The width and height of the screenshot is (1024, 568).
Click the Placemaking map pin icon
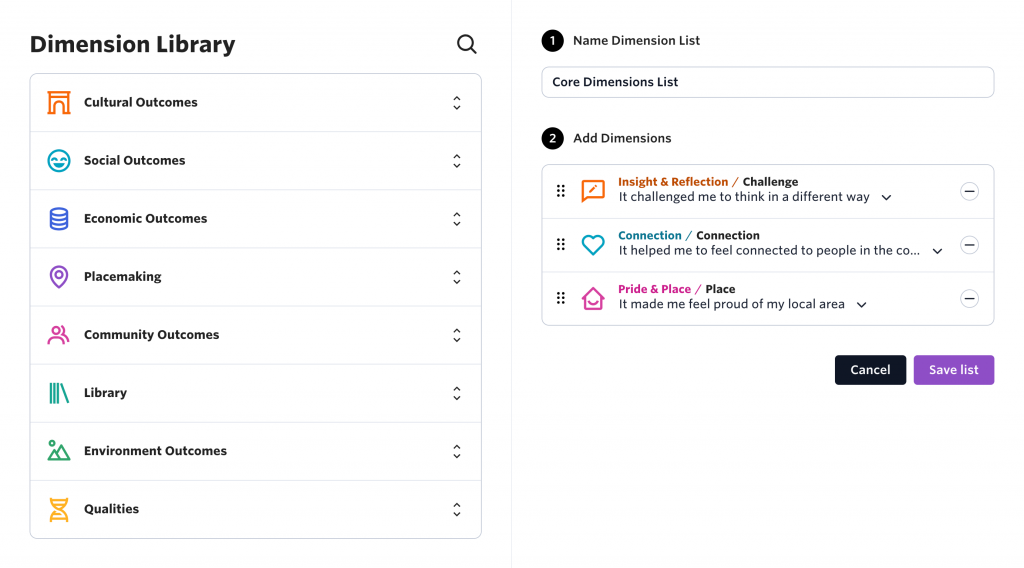pos(59,277)
